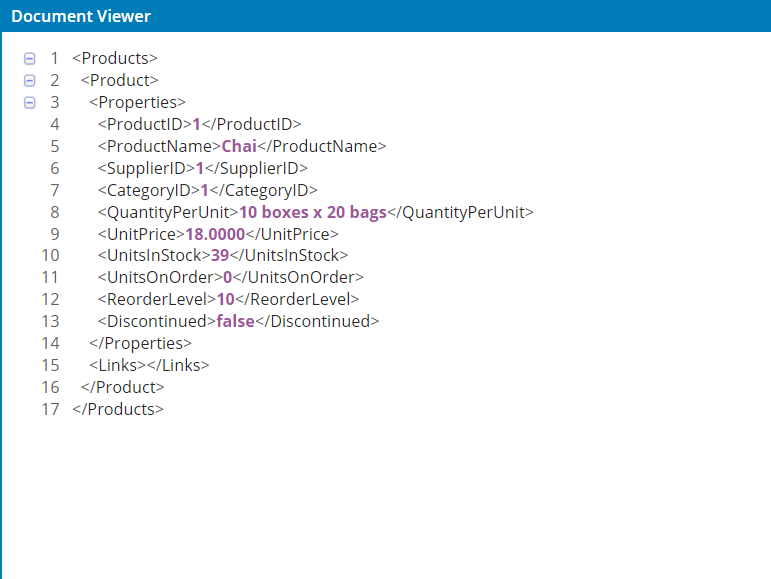Collapse the Product node on line 2

[x=29, y=81]
